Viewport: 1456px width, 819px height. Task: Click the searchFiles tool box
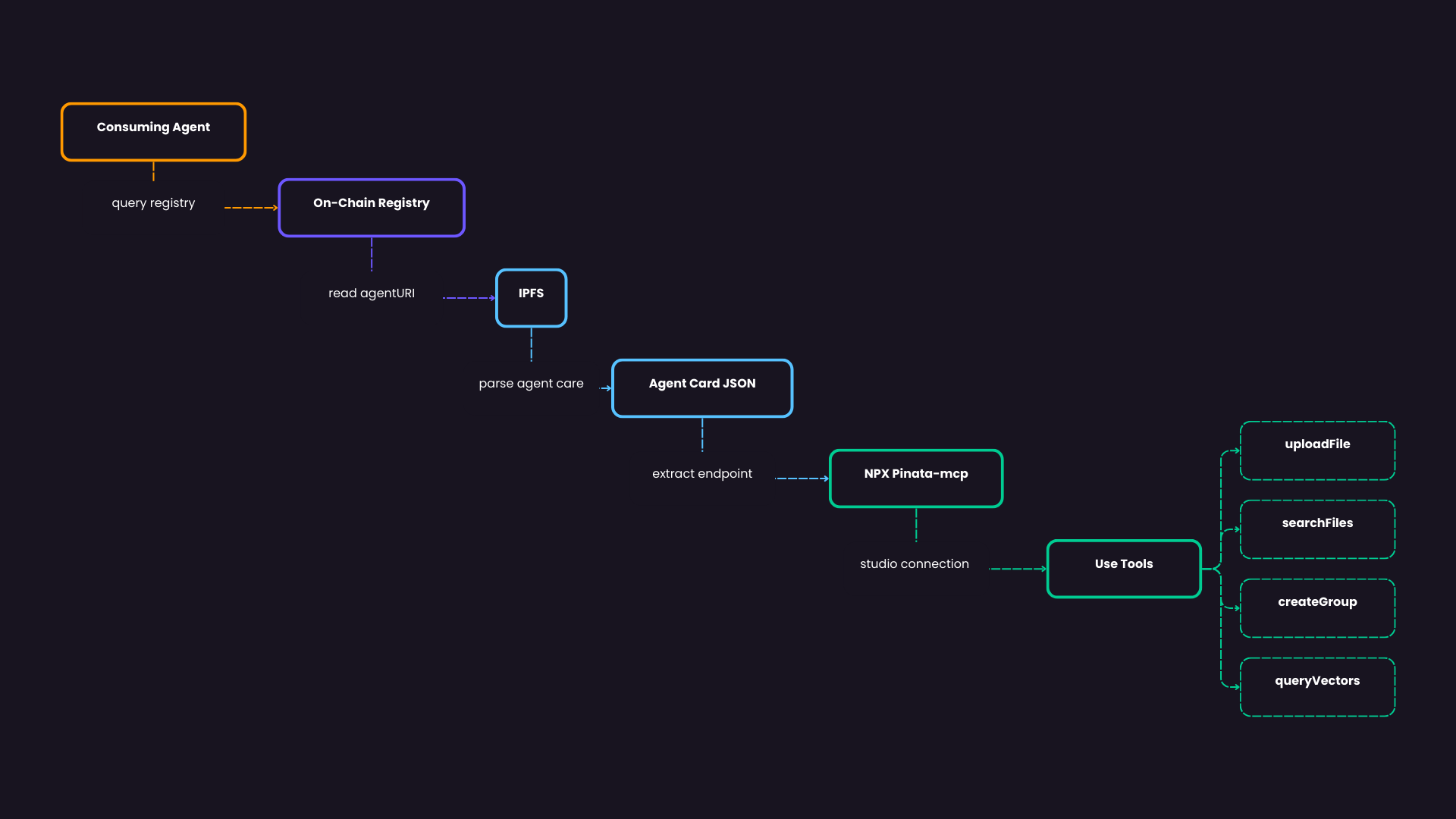[1317, 529]
